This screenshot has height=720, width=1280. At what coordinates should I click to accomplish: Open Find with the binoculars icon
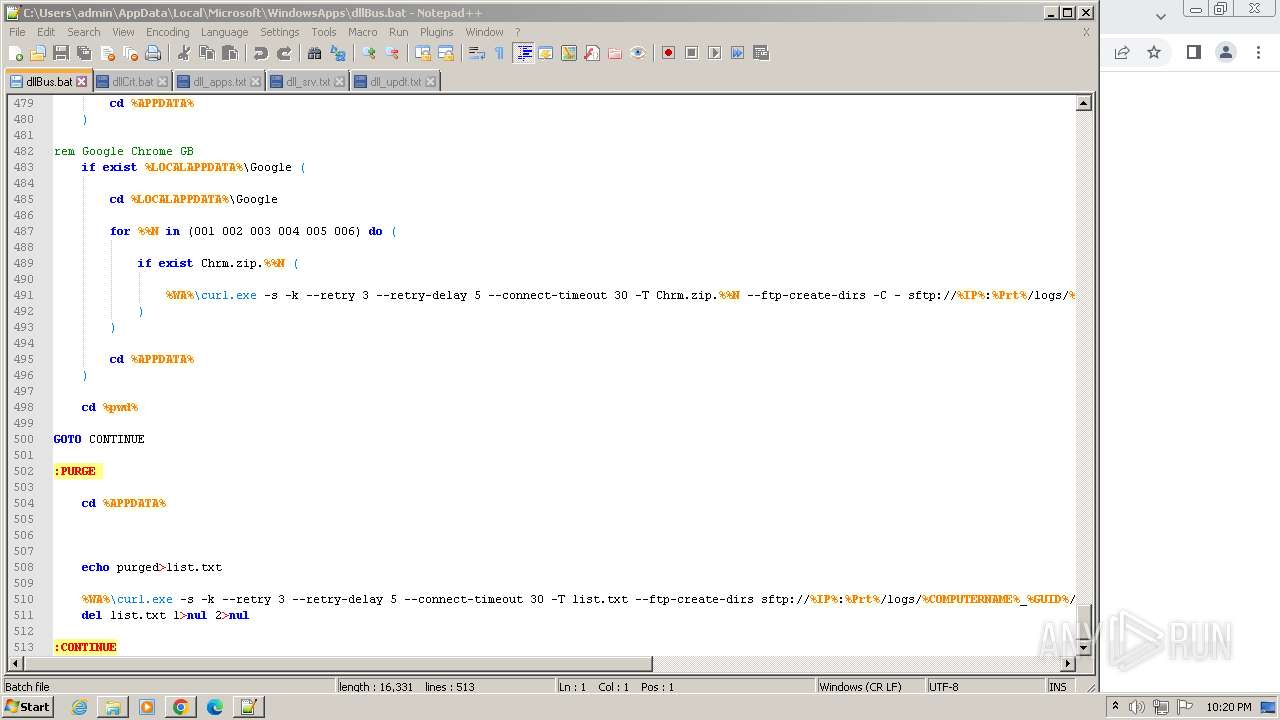click(x=315, y=53)
